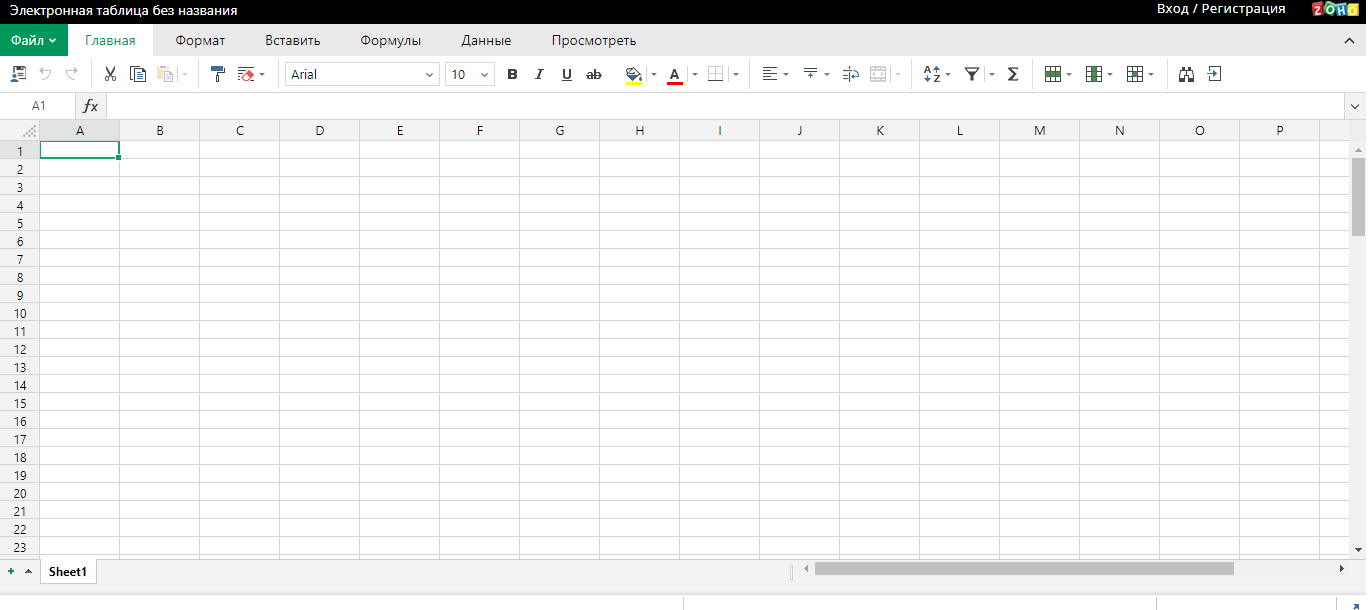Screen dimensions: 1372x610
Task: Click the redo arrow icon
Action: [72, 74]
